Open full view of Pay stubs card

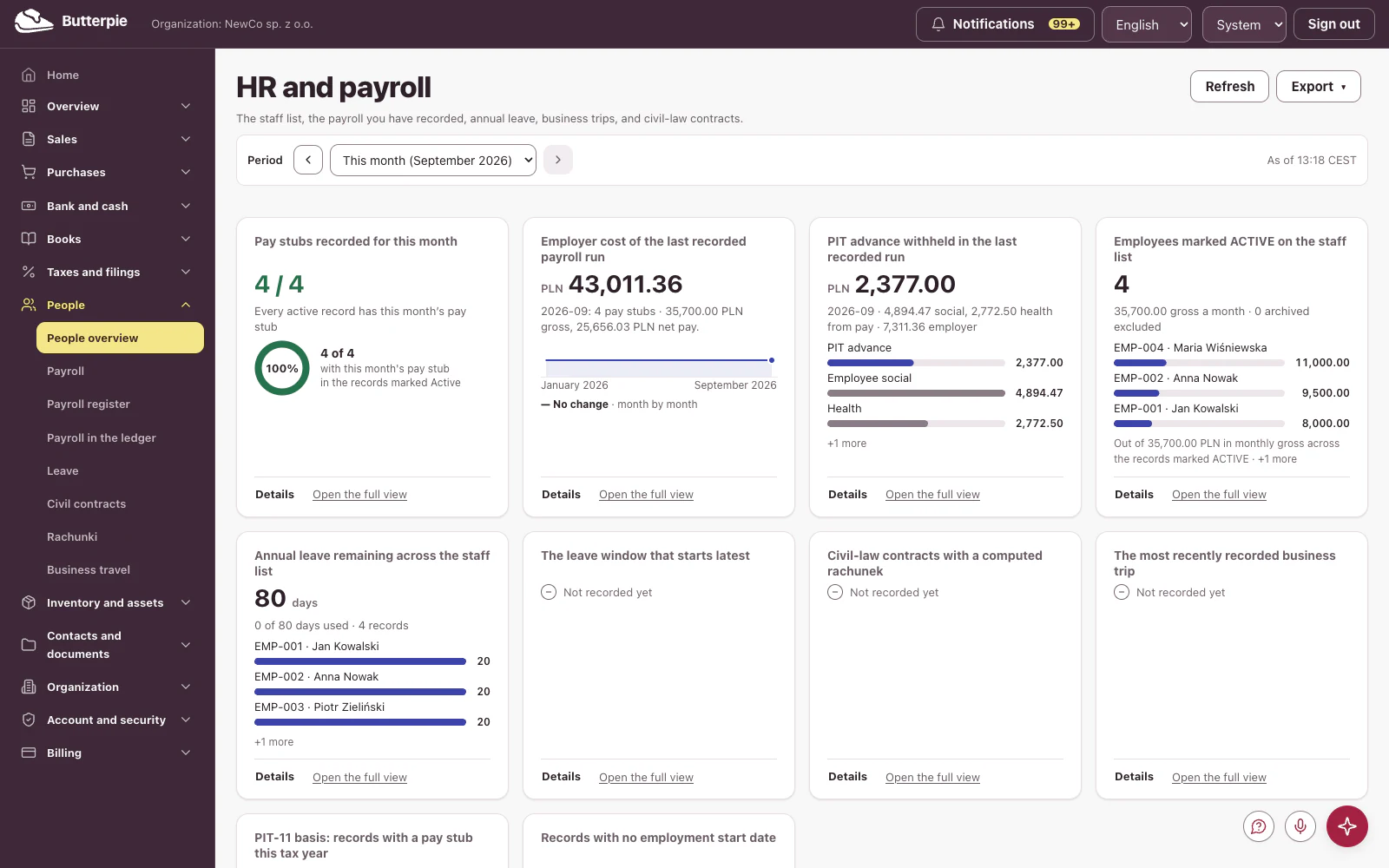coord(359,495)
